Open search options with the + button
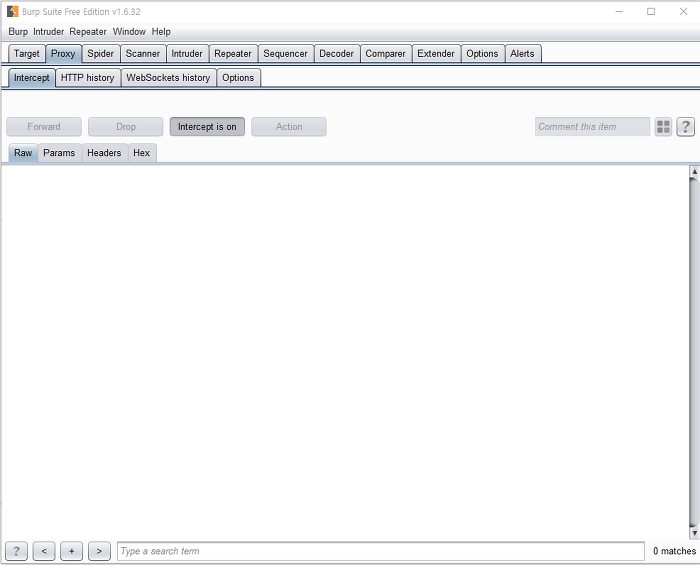This screenshot has height=565, width=700. pyautogui.click(x=71, y=551)
